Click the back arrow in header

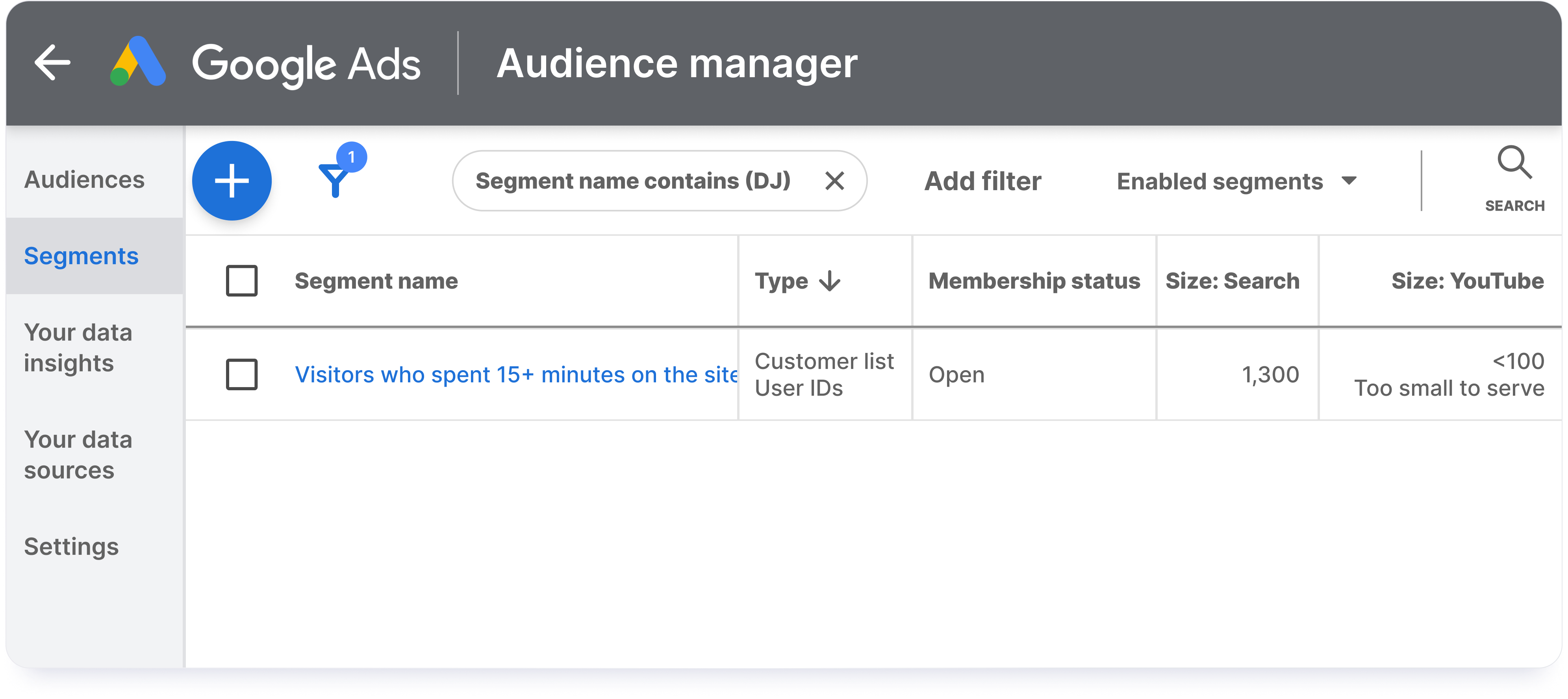(x=53, y=62)
